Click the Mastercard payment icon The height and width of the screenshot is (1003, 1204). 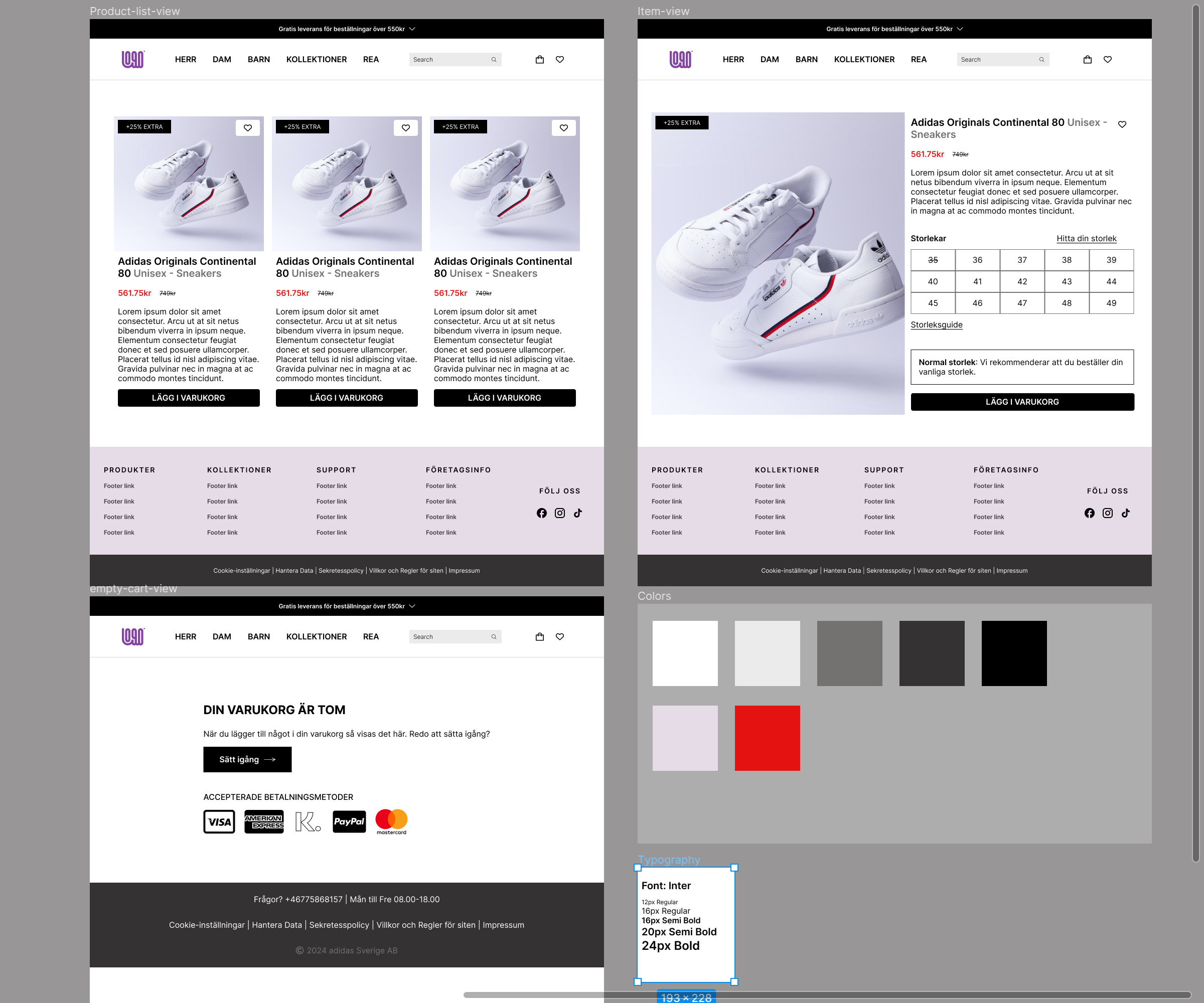pos(392,821)
